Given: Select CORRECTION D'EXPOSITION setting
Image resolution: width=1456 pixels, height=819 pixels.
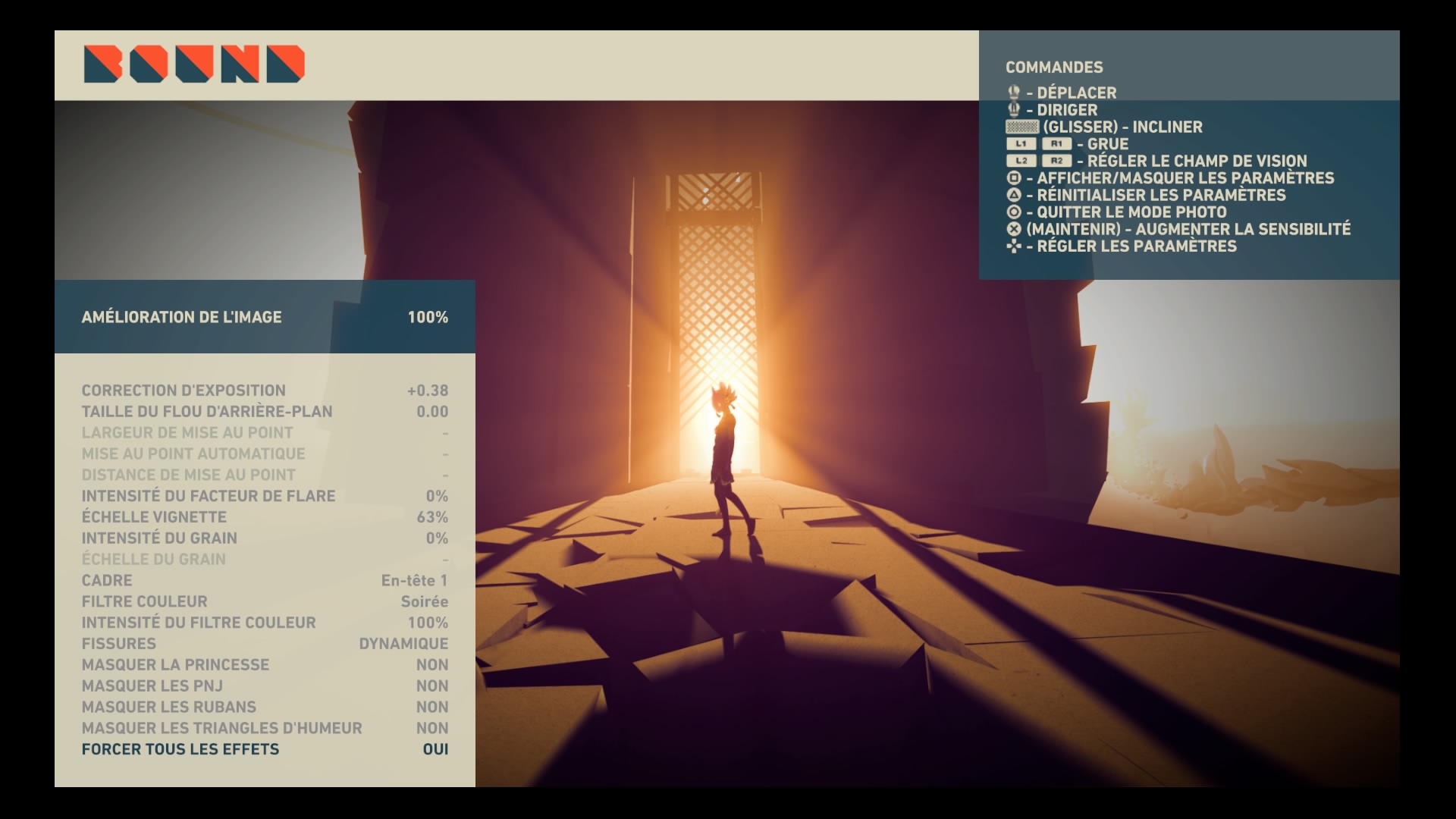Looking at the screenshot, I should 184,391.
